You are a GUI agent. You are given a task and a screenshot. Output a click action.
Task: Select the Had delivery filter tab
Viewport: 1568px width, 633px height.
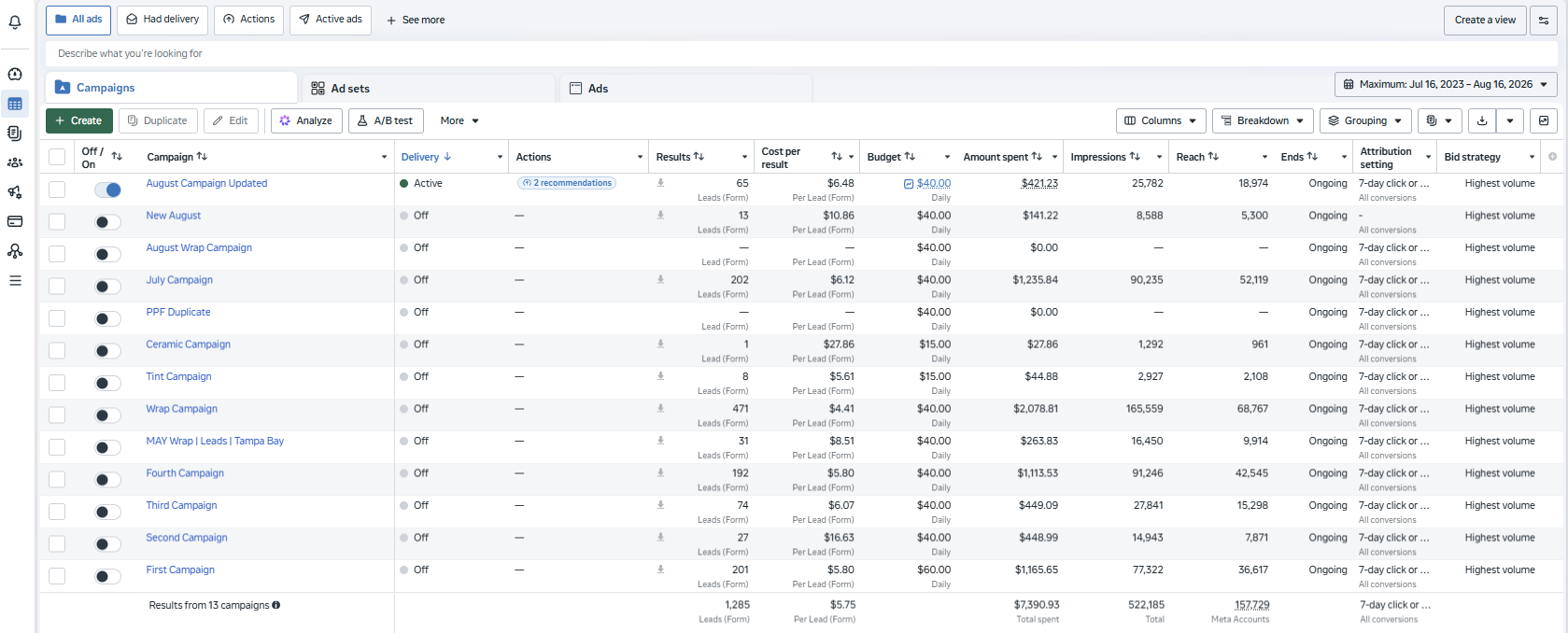pyautogui.click(x=162, y=20)
